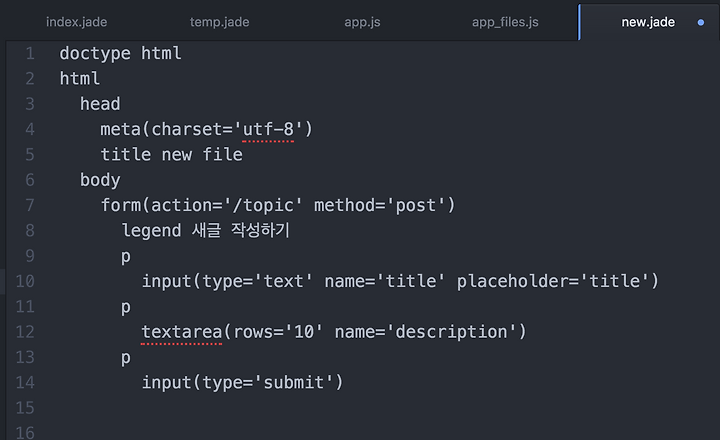Image resolution: width=720 pixels, height=440 pixels.
Task: Click line number 12 in the gutter
Action: (x=25, y=332)
